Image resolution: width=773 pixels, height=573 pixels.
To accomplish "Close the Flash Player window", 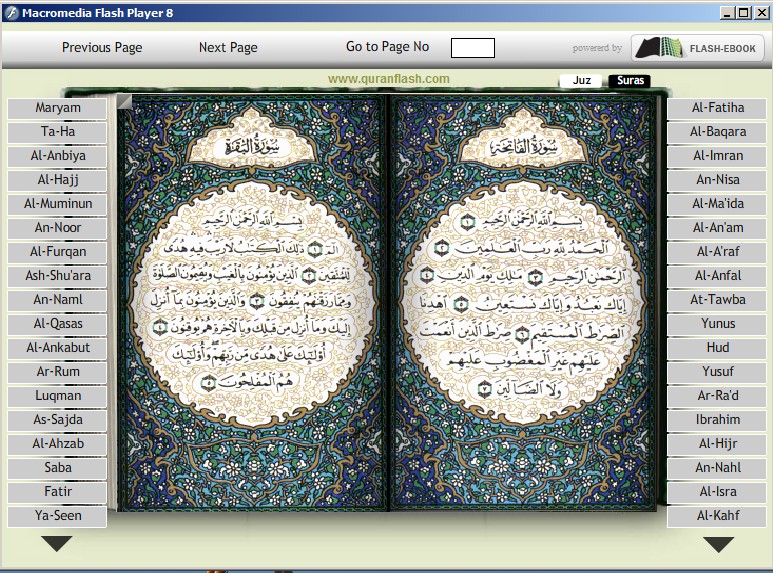I will 761,13.
